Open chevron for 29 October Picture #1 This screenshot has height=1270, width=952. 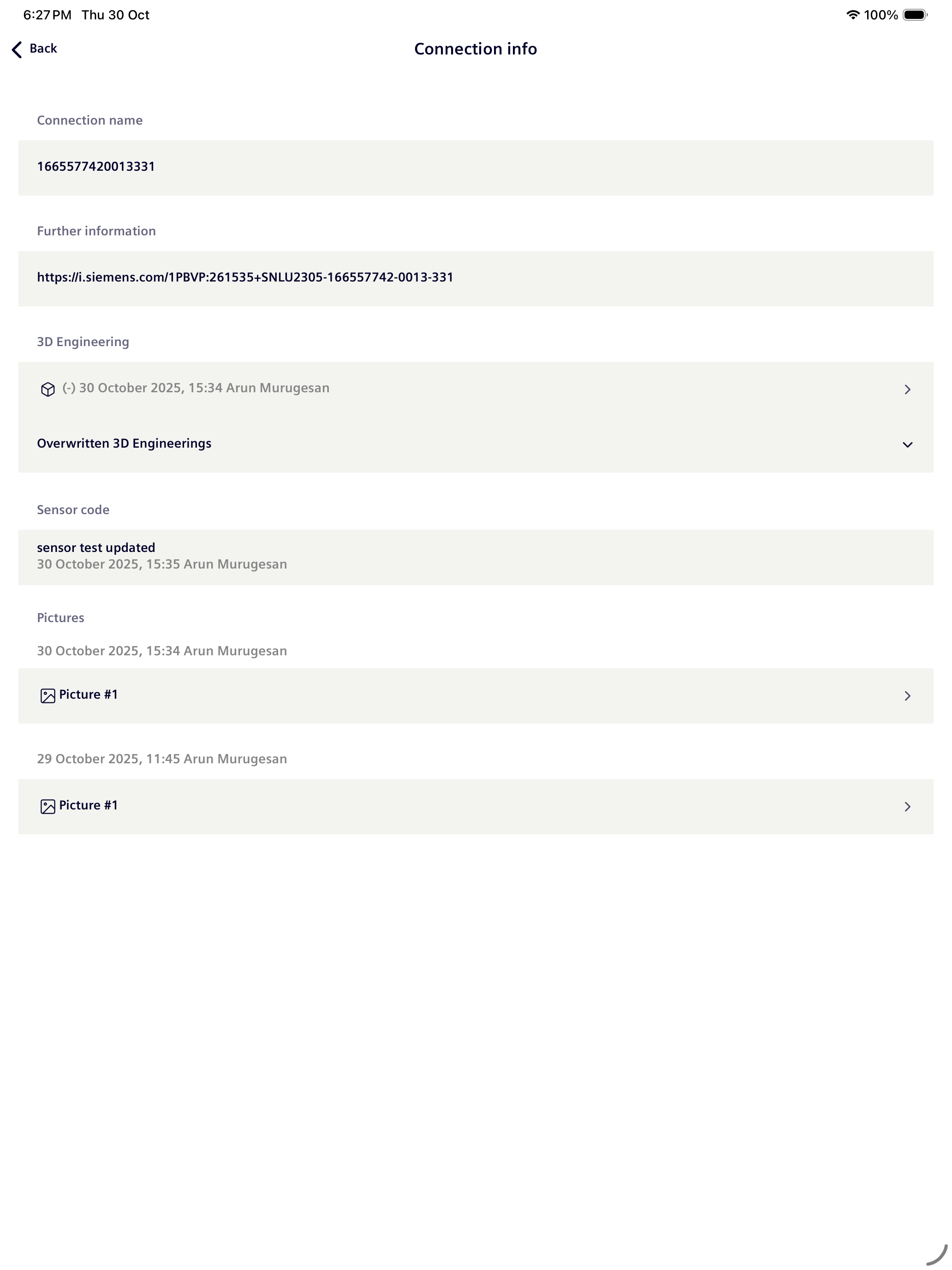click(907, 807)
